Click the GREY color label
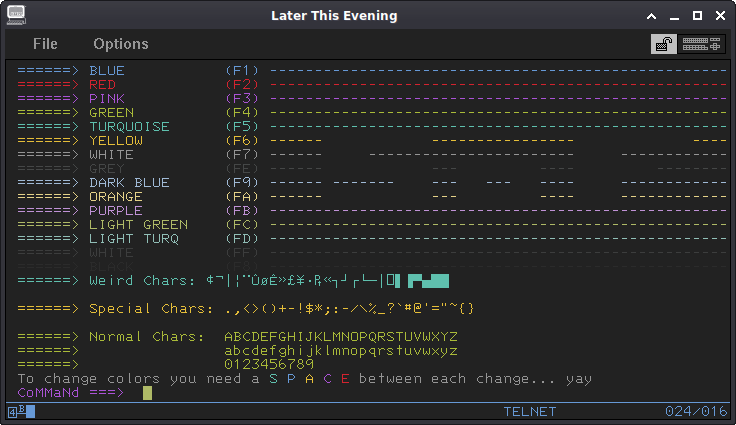Screen dimensions: 736x425 (x=107, y=169)
